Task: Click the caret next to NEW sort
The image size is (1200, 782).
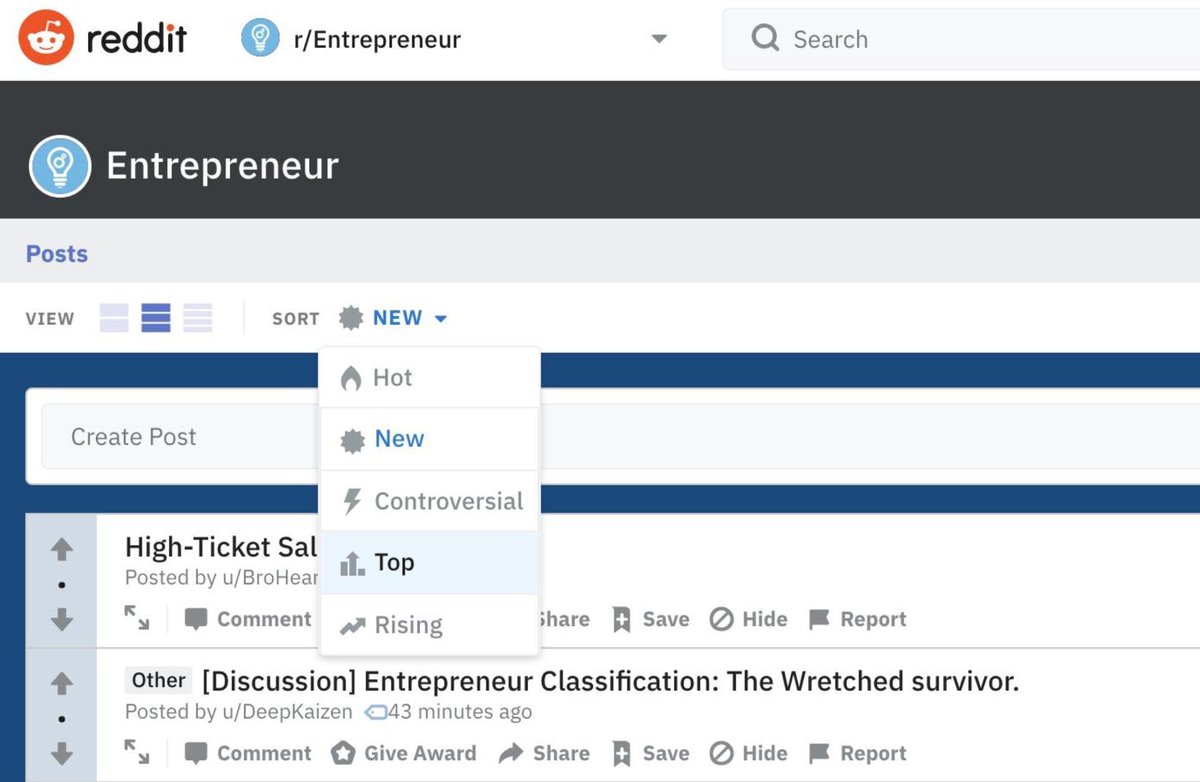Action: 441,319
